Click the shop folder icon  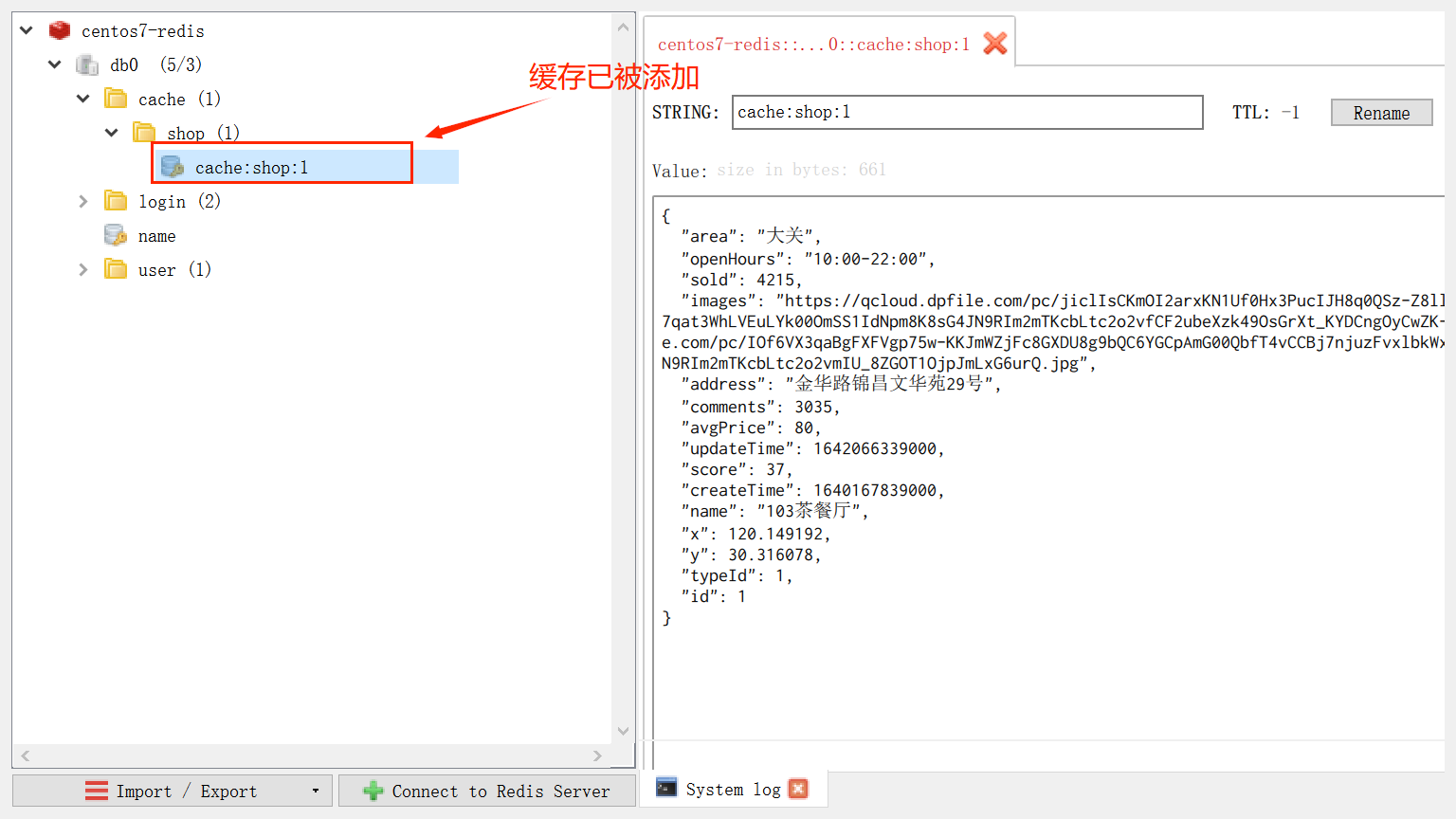144,132
